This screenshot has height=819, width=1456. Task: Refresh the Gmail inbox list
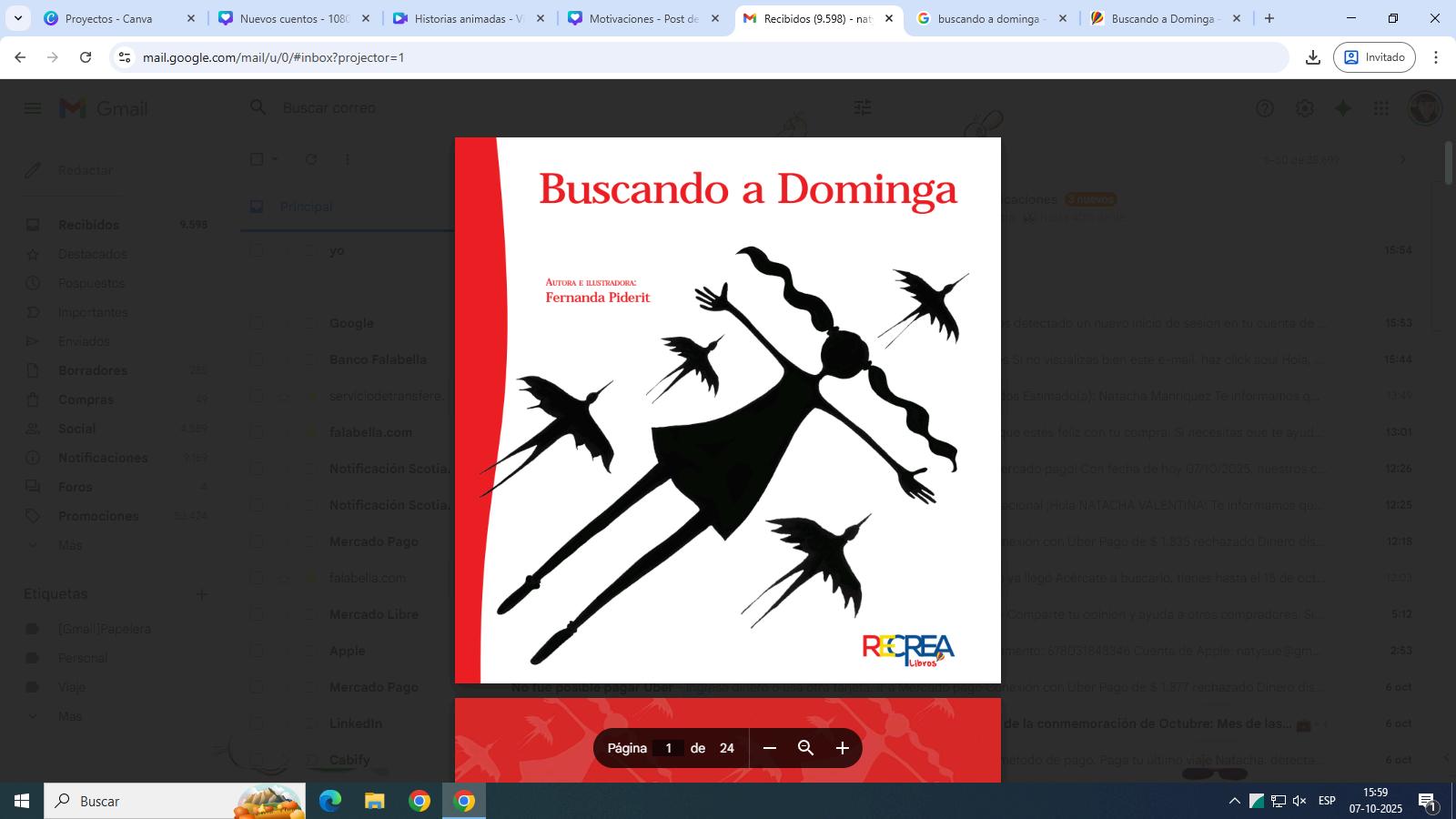311,159
